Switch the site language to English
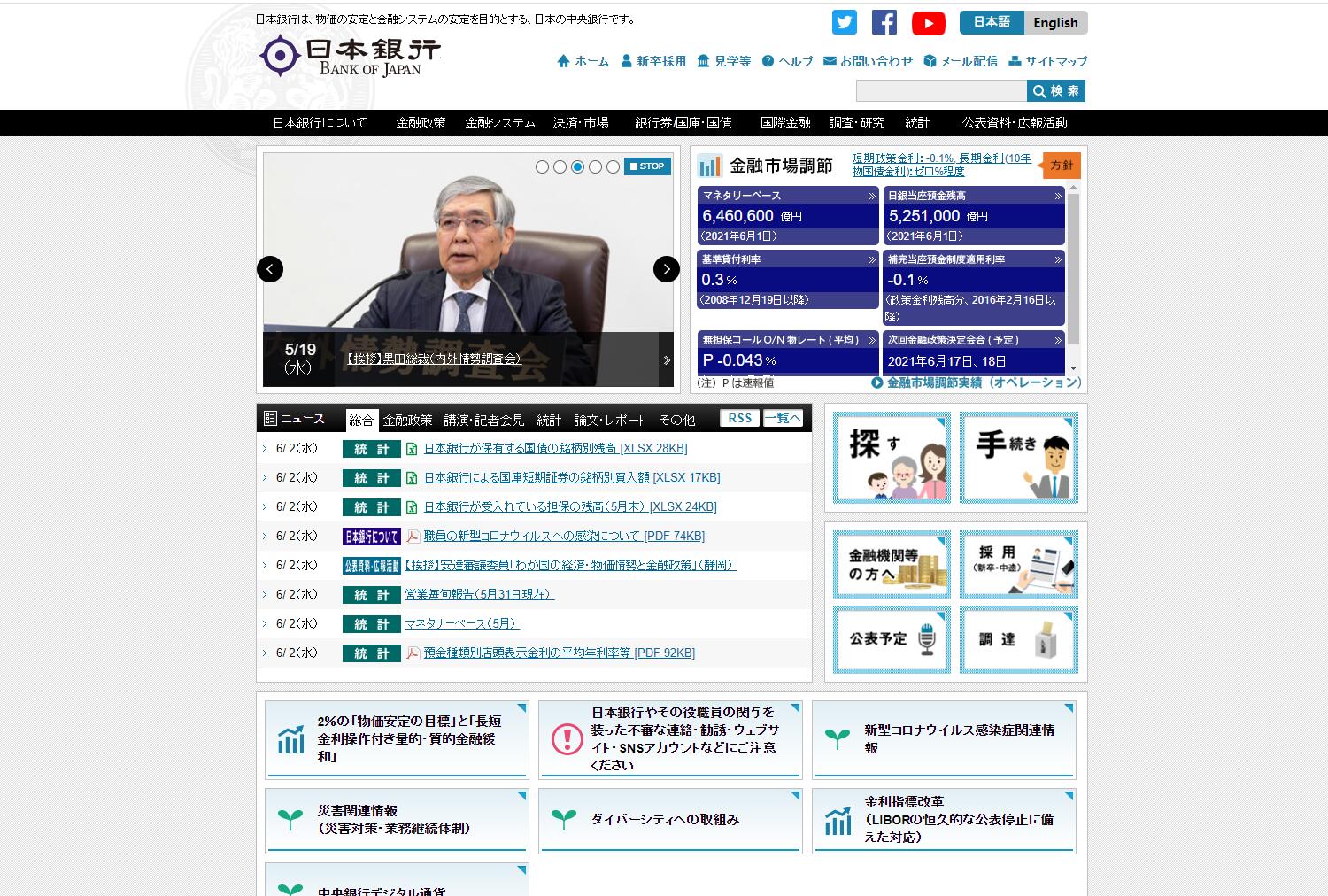 [1055, 23]
